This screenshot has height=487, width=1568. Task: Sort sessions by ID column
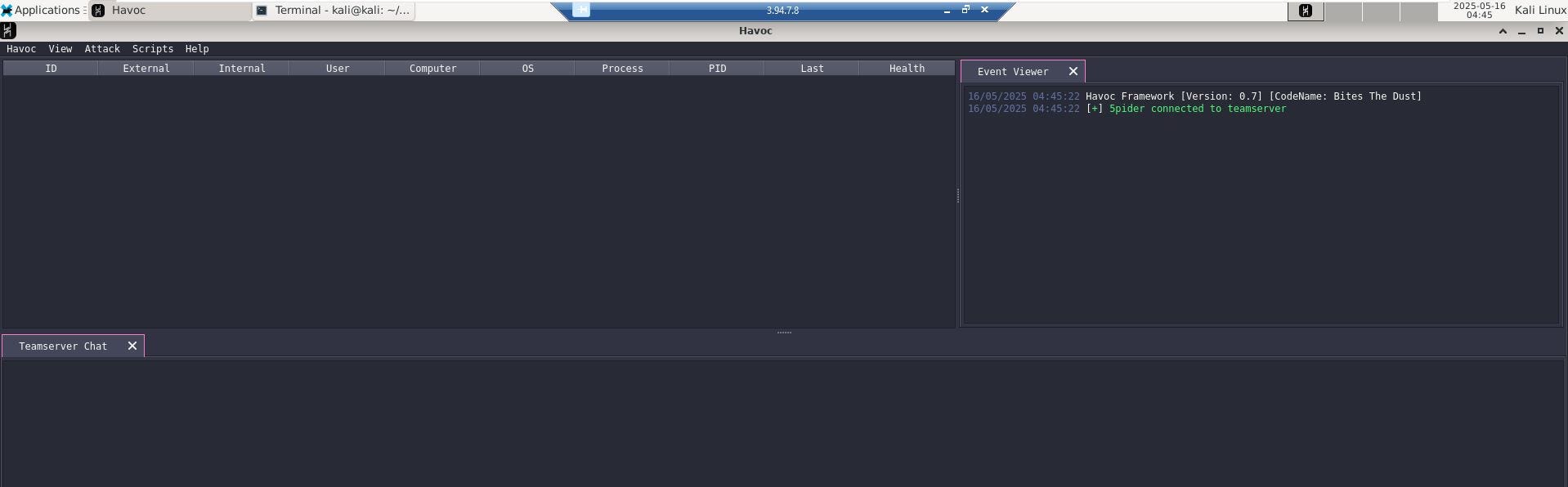pos(51,69)
